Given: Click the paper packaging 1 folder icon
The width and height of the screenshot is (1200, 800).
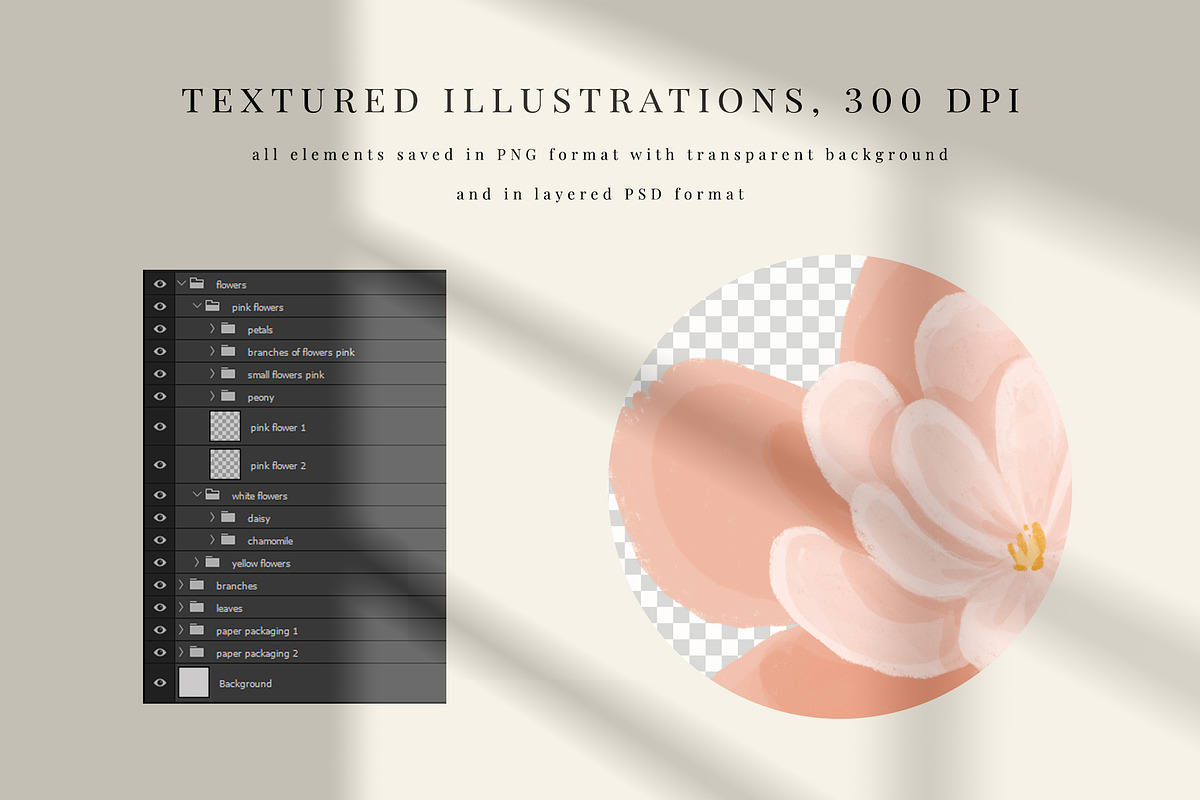Looking at the screenshot, I should tap(197, 630).
